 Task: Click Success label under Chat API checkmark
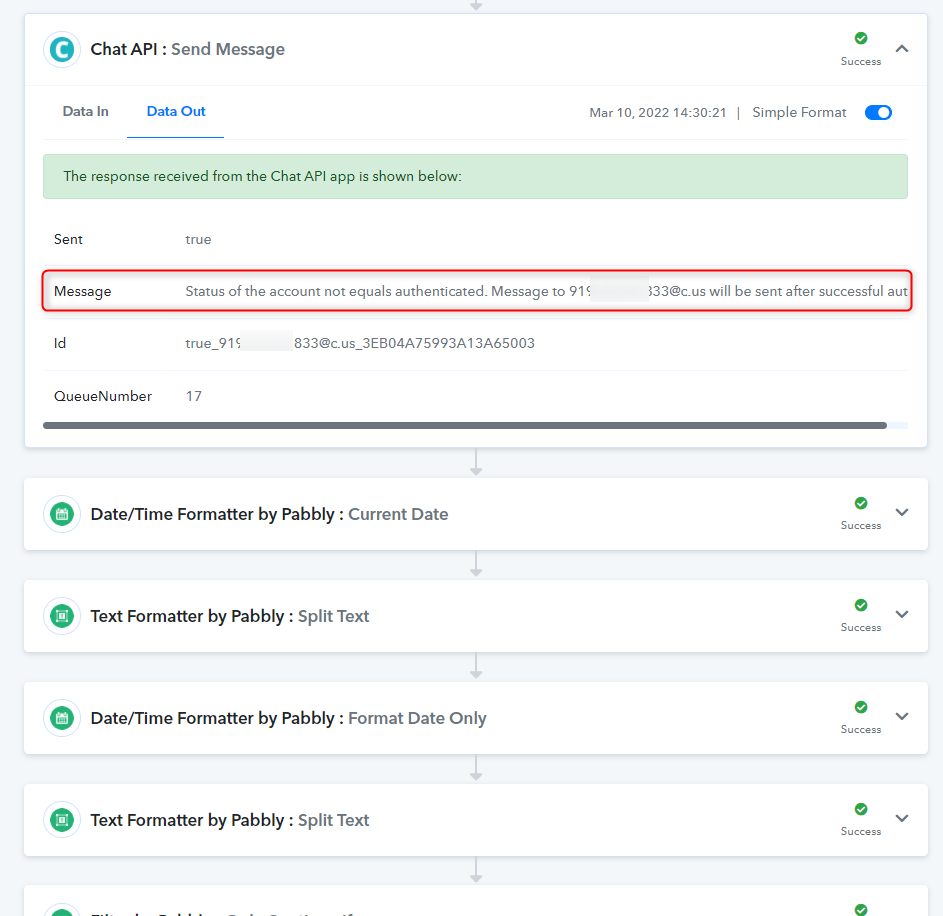click(x=861, y=61)
